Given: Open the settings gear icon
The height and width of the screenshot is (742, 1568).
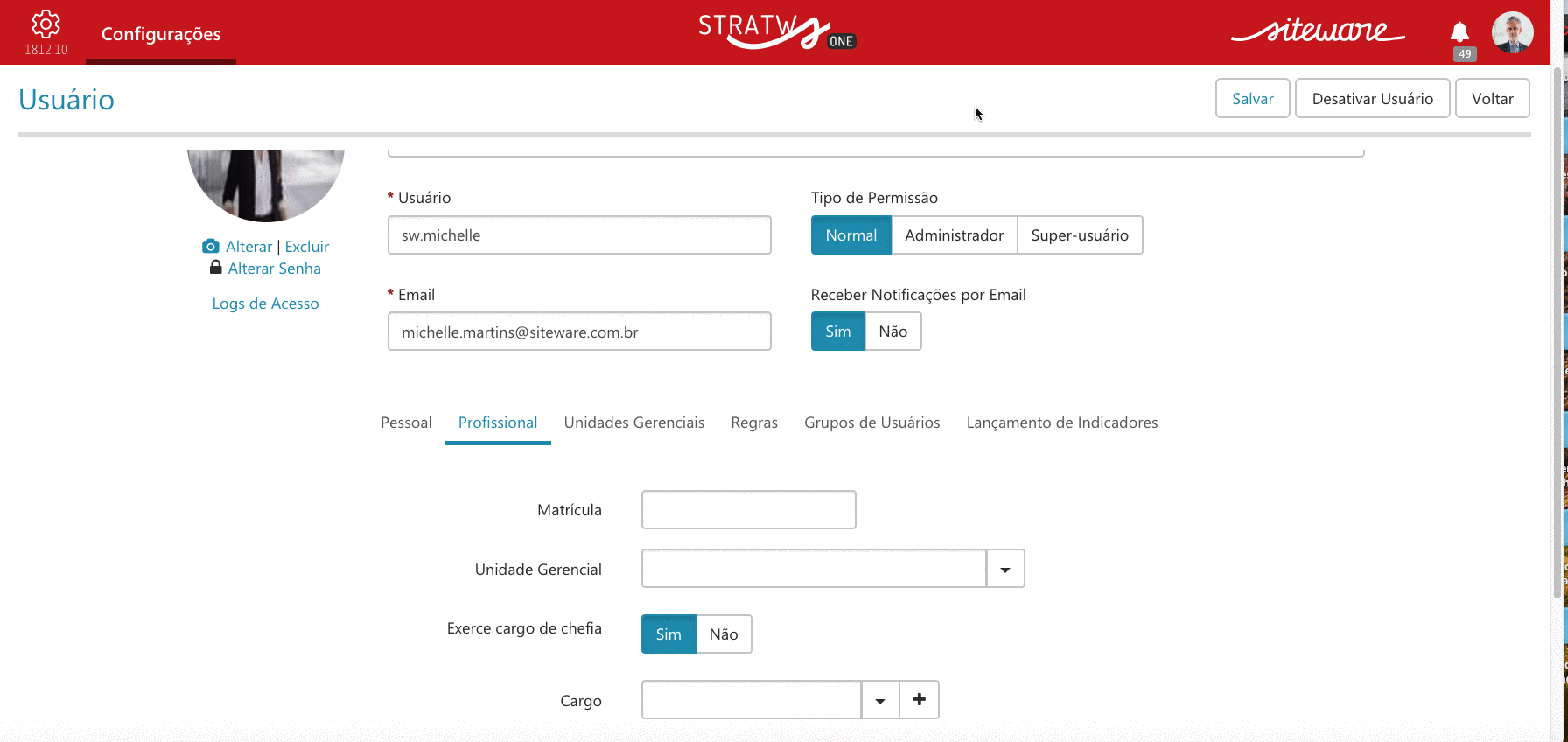Looking at the screenshot, I should coord(45,24).
